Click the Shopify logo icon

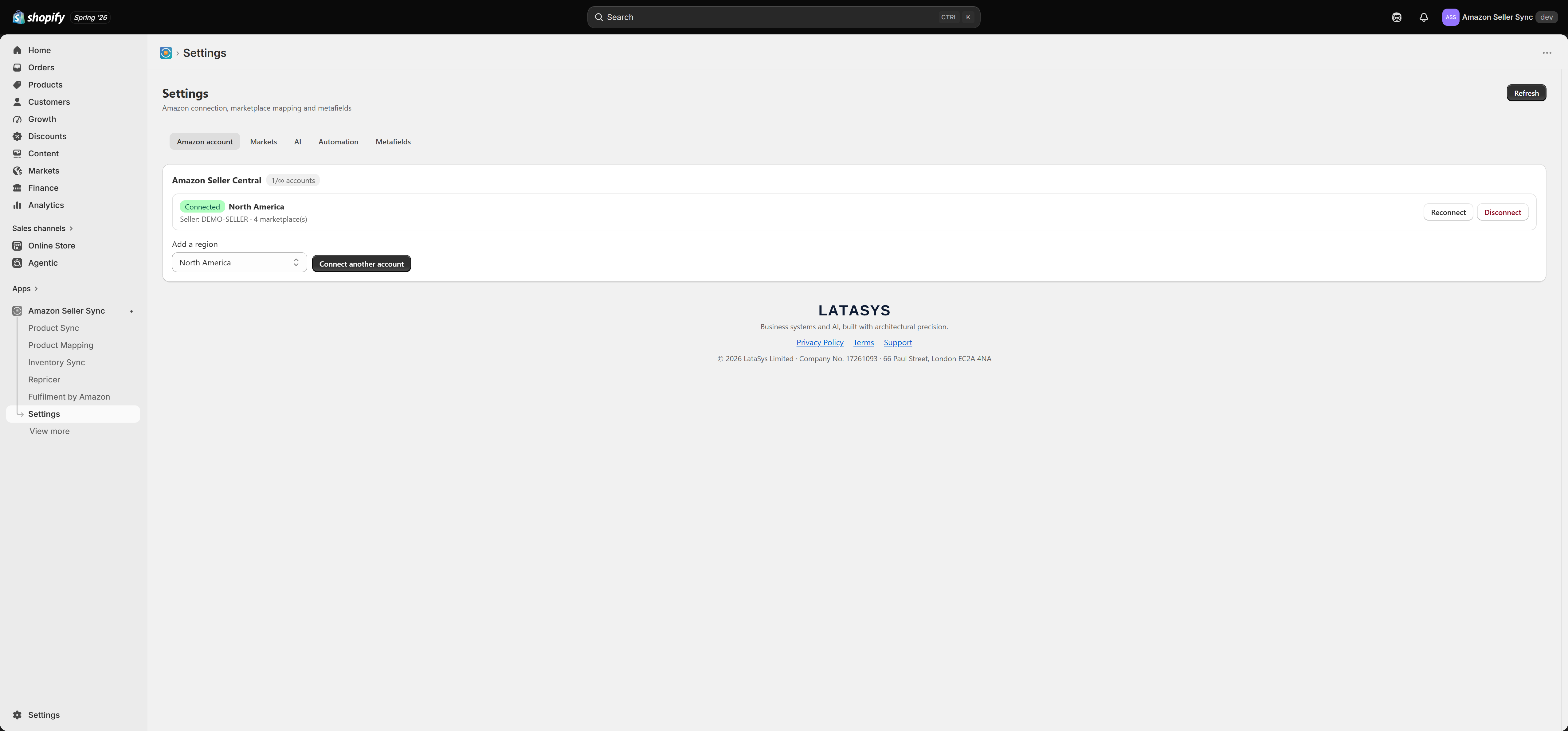click(18, 17)
